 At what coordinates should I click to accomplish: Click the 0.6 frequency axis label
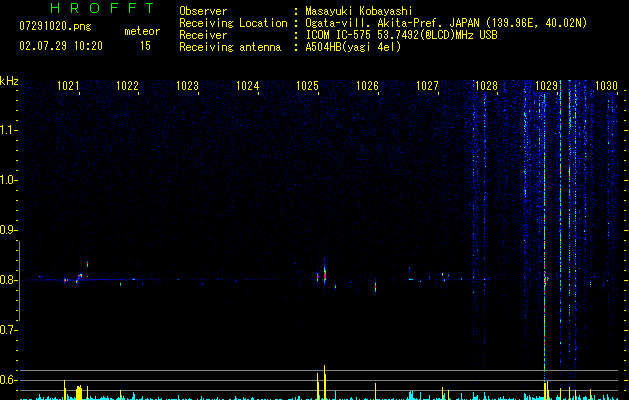tap(8, 380)
